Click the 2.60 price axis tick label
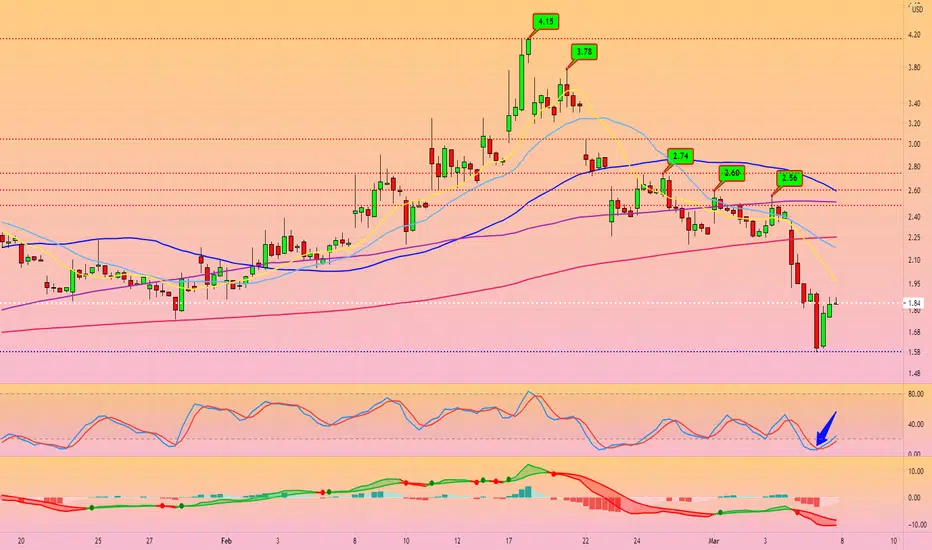932x550 pixels. [x=914, y=191]
